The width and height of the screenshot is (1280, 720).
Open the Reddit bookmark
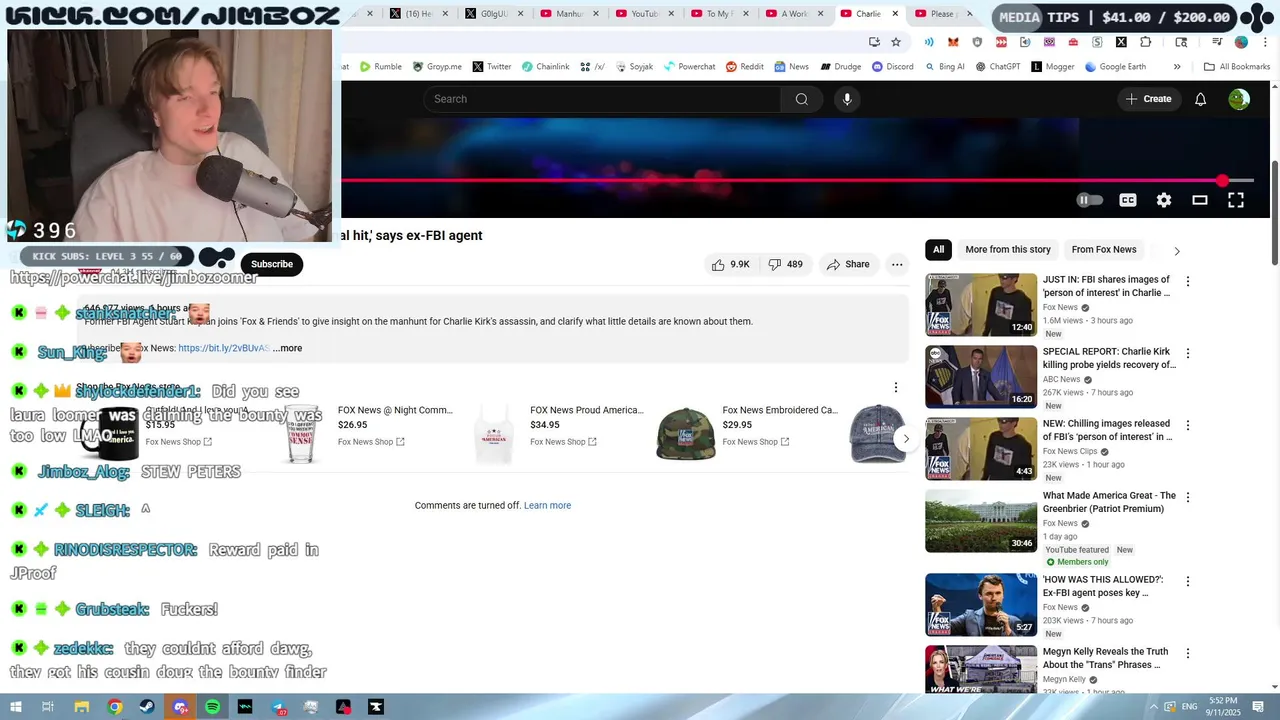point(745,67)
